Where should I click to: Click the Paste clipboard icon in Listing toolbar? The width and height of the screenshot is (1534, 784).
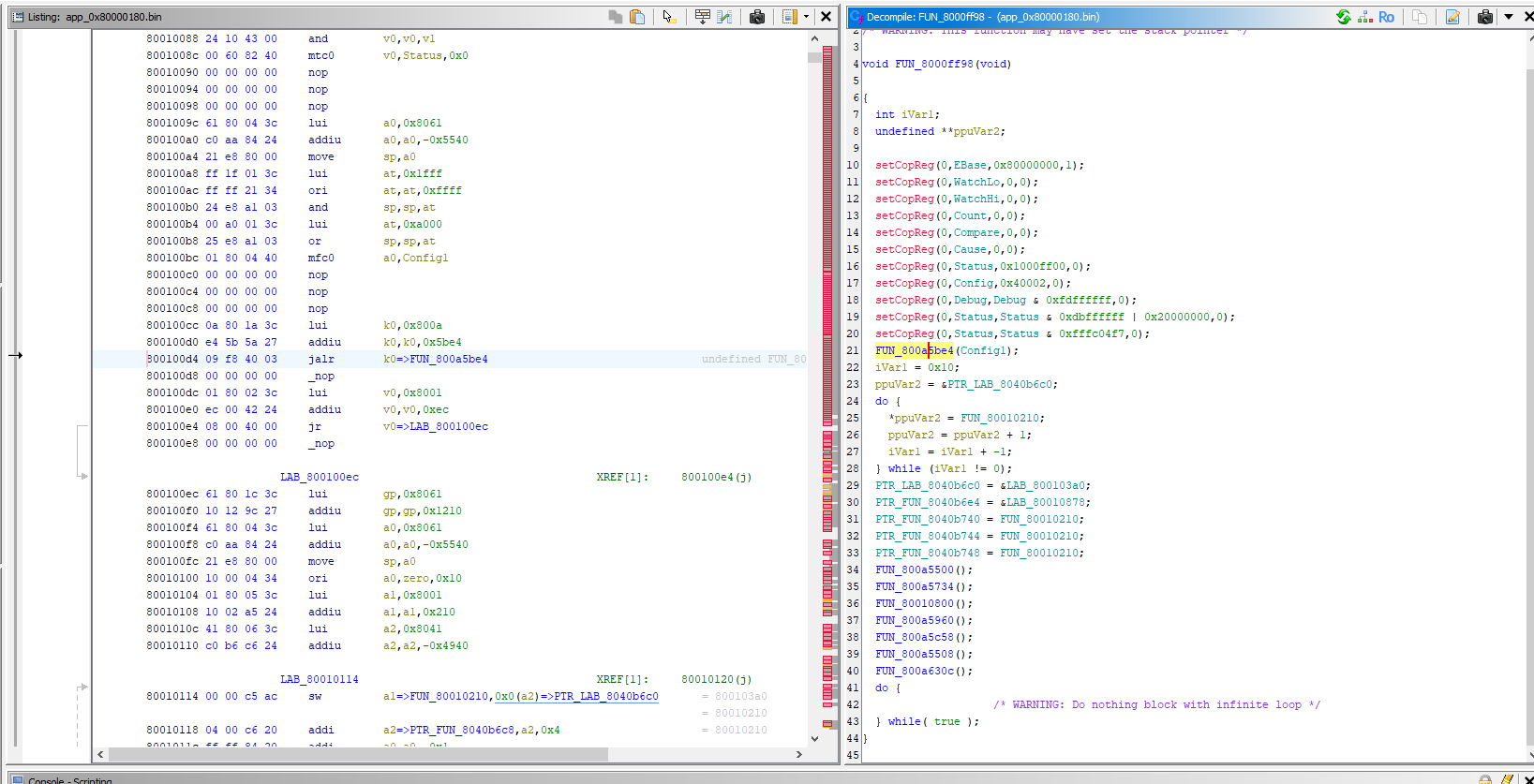[x=637, y=17]
